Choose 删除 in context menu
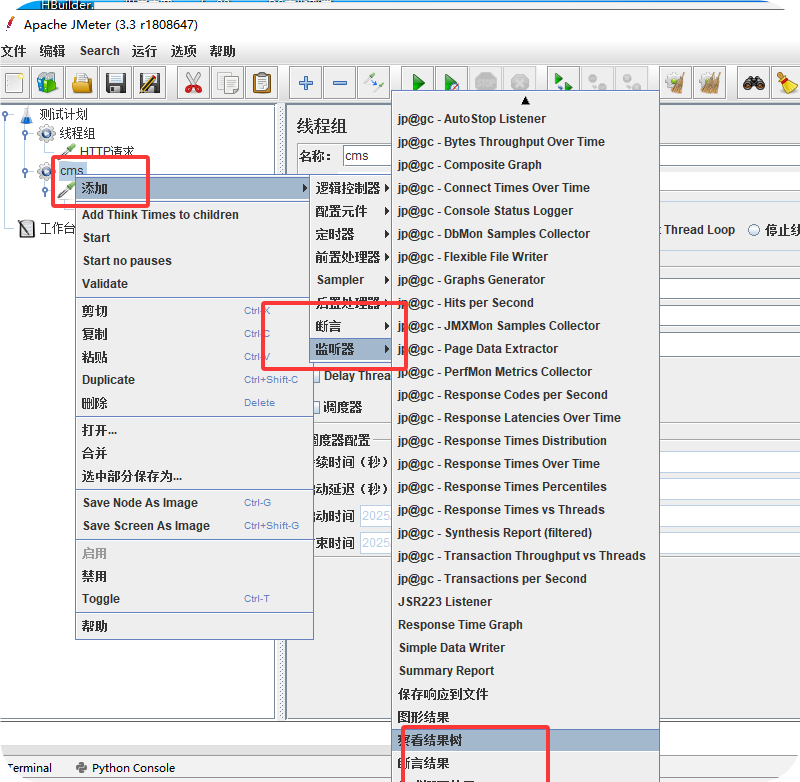Viewport: 800px width, 782px height. 194,403
